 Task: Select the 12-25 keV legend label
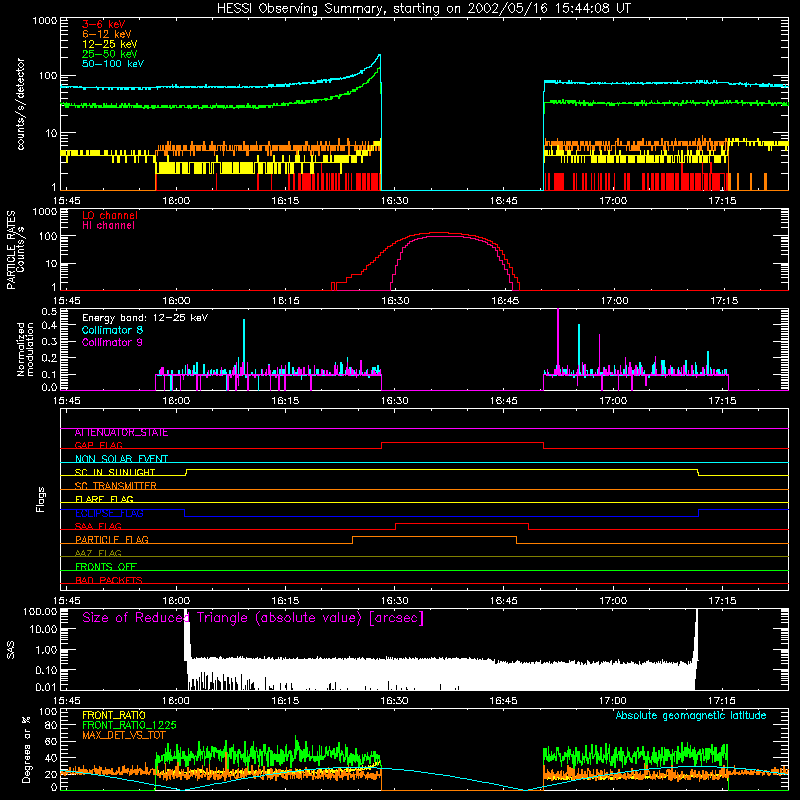click(110, 44)
